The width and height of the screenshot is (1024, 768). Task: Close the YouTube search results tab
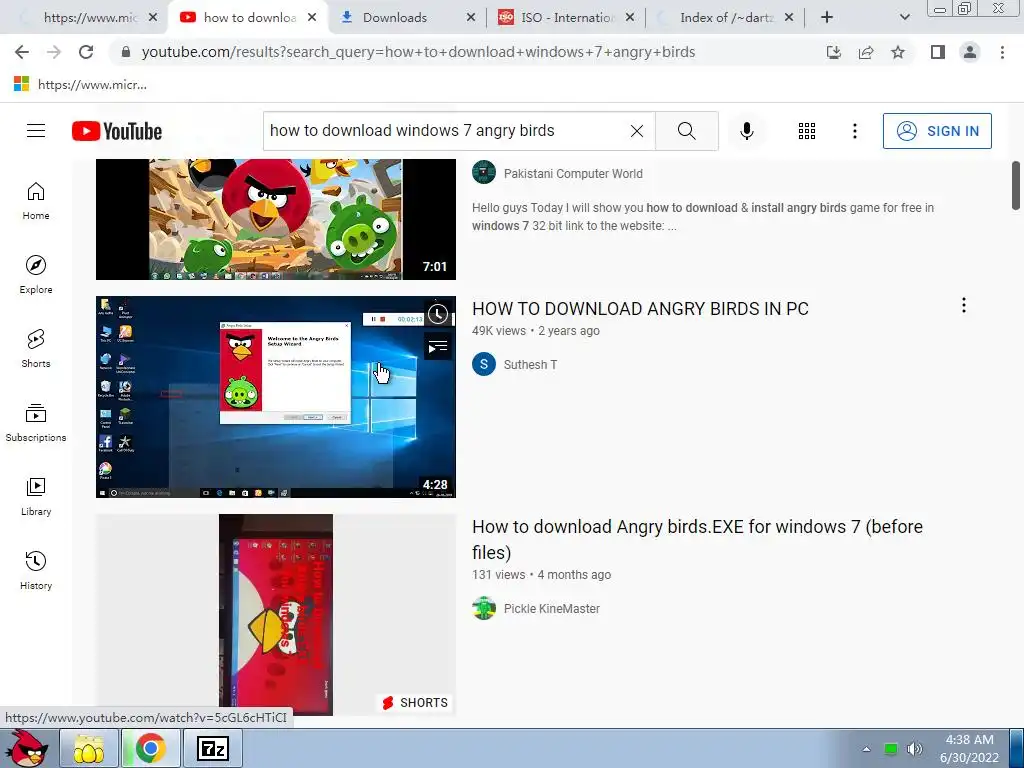[312, 18]
